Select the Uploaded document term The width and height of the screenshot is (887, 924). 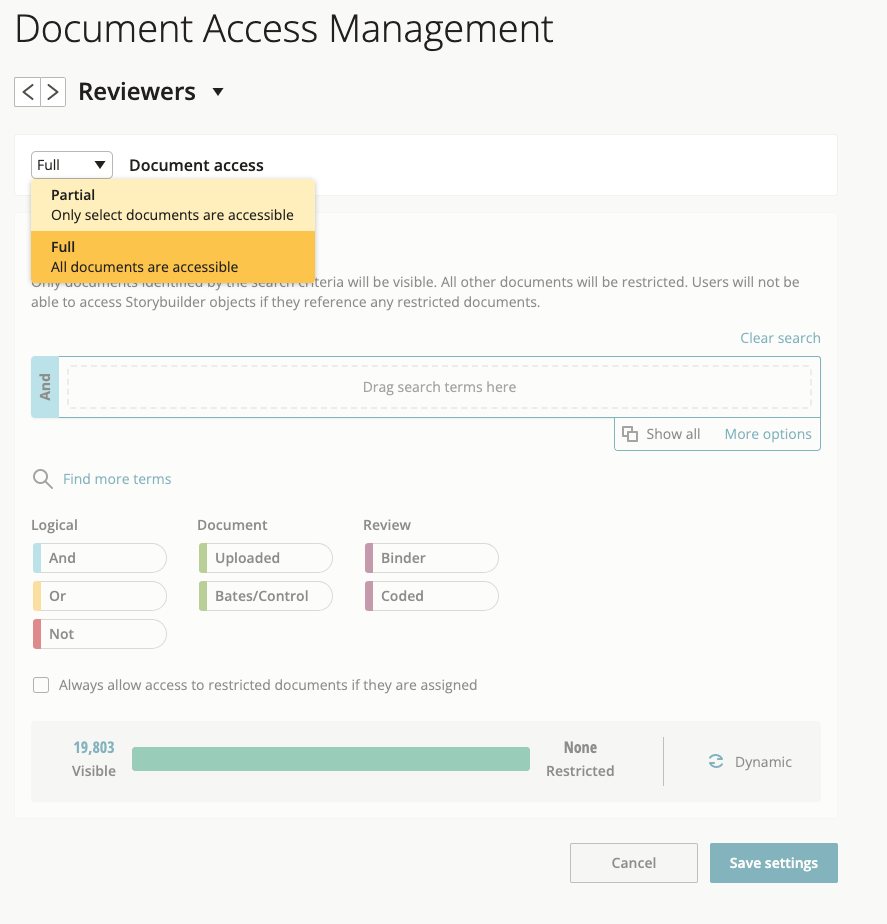264,557
